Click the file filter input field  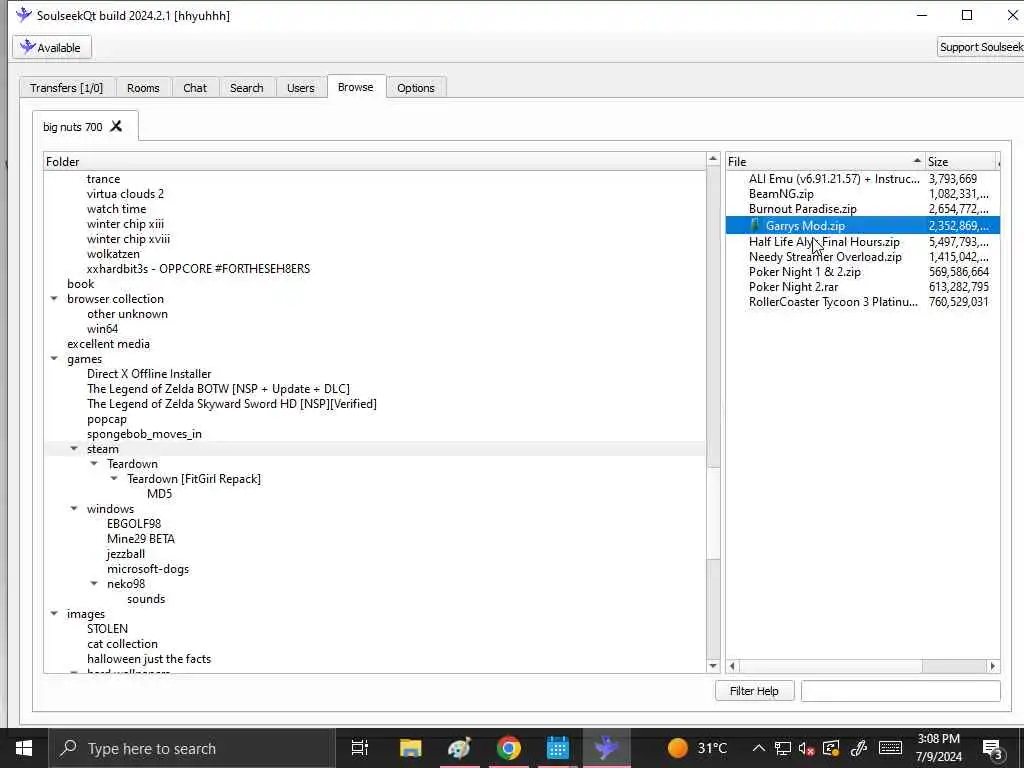click(x=901, y=691)
